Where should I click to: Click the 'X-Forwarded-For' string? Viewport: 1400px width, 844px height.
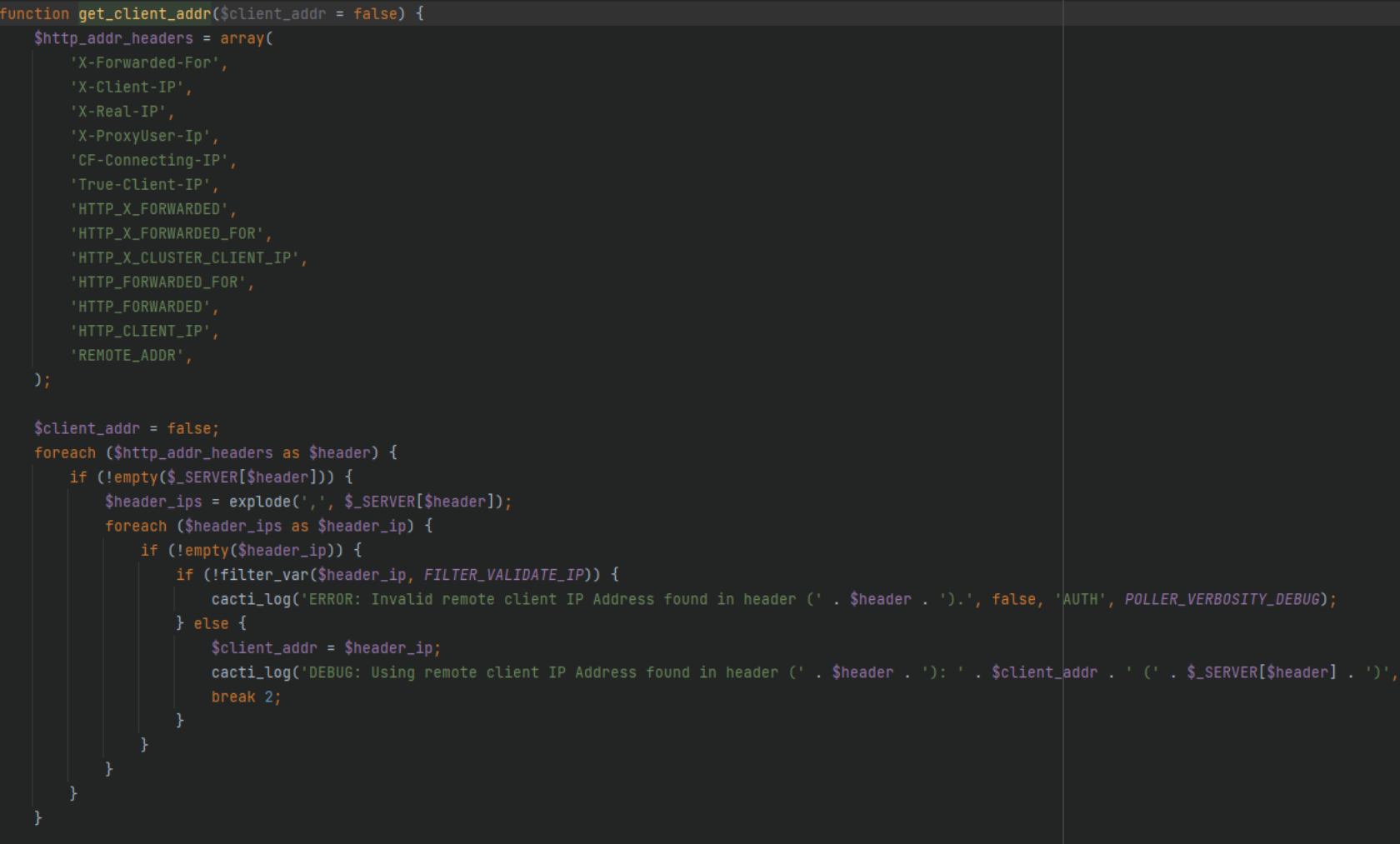144,62
